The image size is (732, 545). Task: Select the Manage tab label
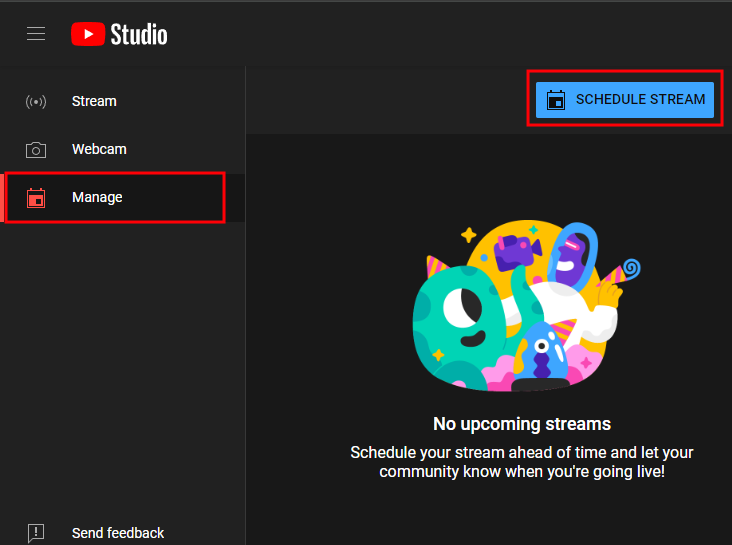click(x=97, y=197)
